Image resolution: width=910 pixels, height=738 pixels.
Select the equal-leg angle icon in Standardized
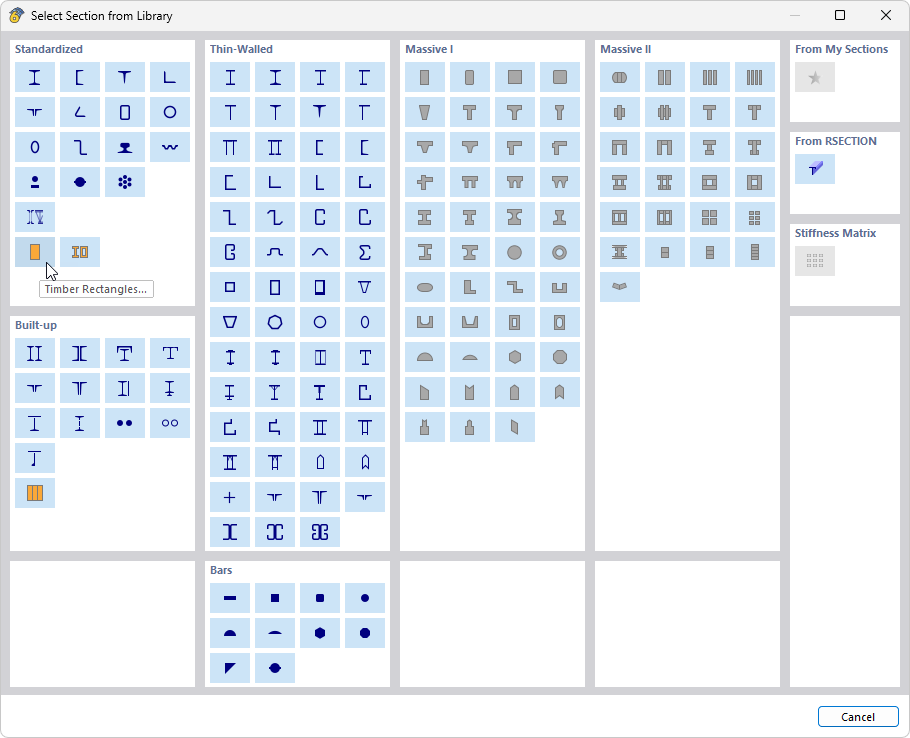[x=170, y=77]
